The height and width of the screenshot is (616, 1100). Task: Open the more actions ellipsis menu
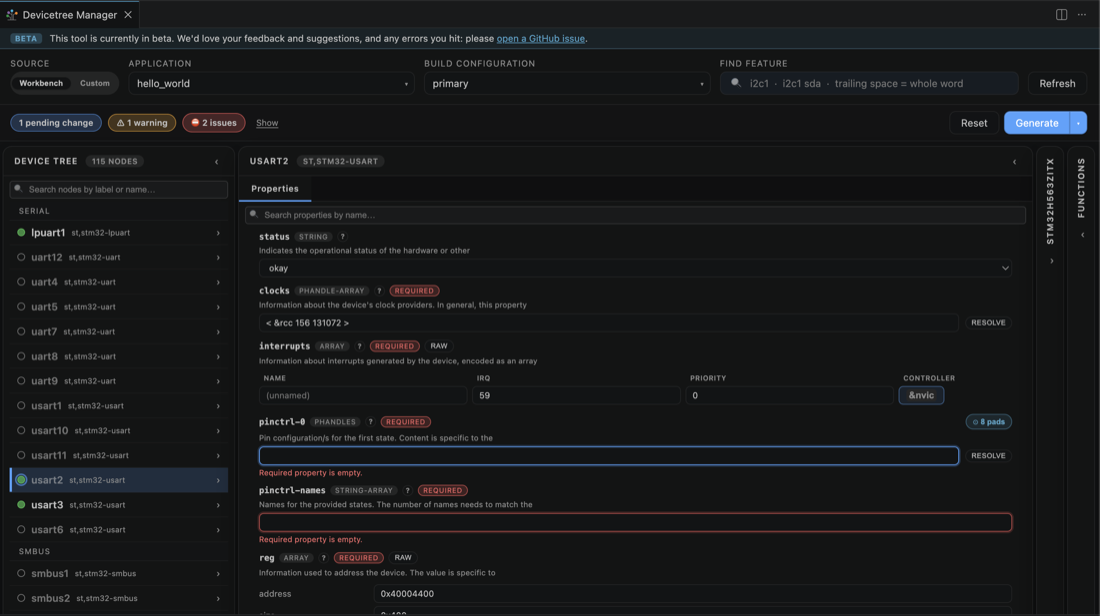pyautogui.click(x=1082, y=15)
